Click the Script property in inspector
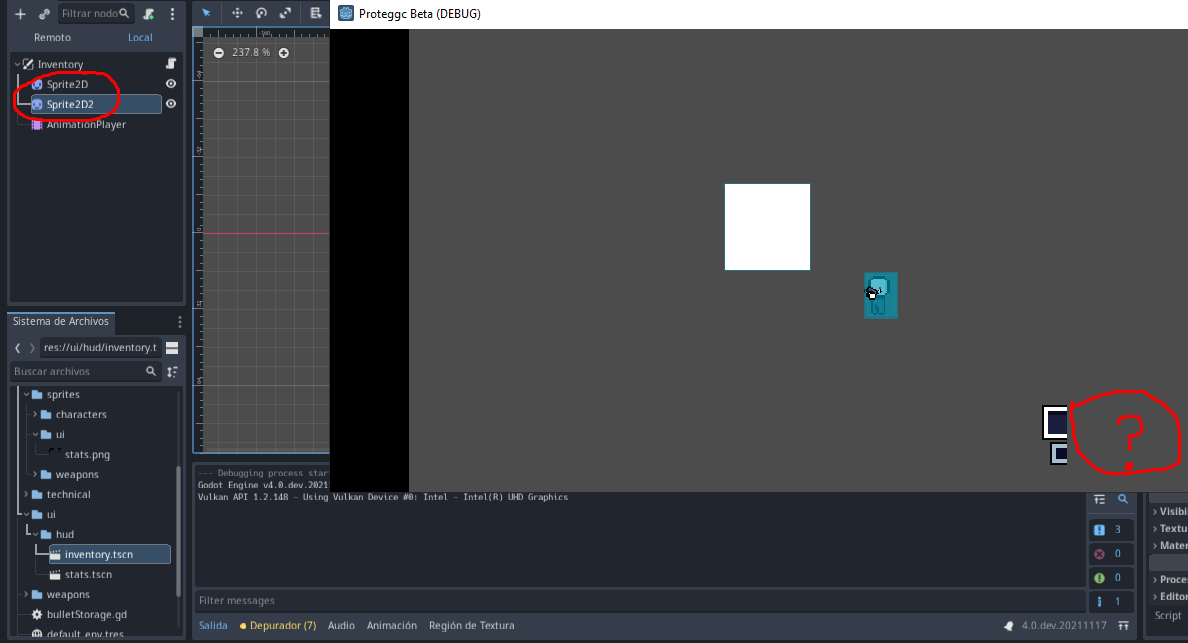 coord(1168,615)
